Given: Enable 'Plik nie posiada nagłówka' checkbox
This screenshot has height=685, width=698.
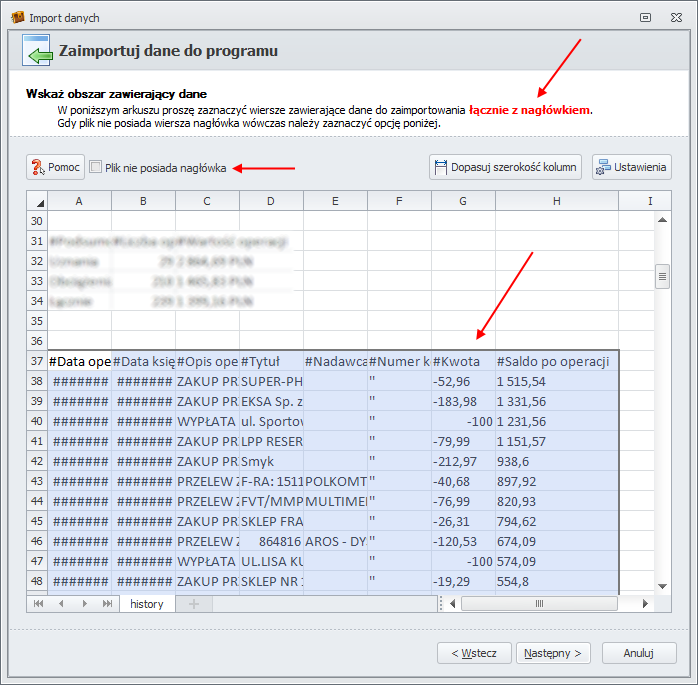Looking at the screenshot, I should [x=96, y=167].
